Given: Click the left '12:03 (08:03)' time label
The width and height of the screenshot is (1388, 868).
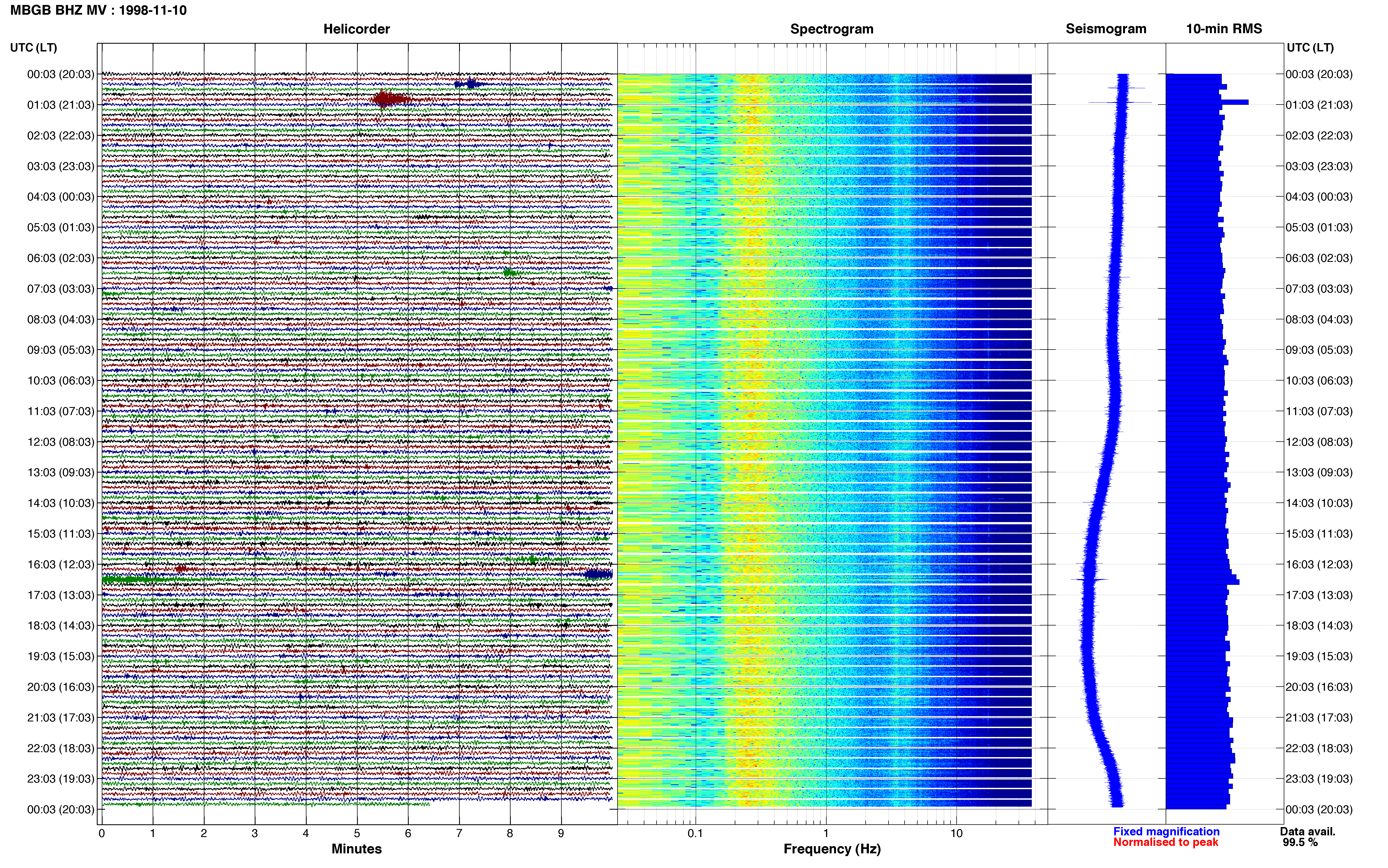Looking at the screenshot, I should click(61, 442).
